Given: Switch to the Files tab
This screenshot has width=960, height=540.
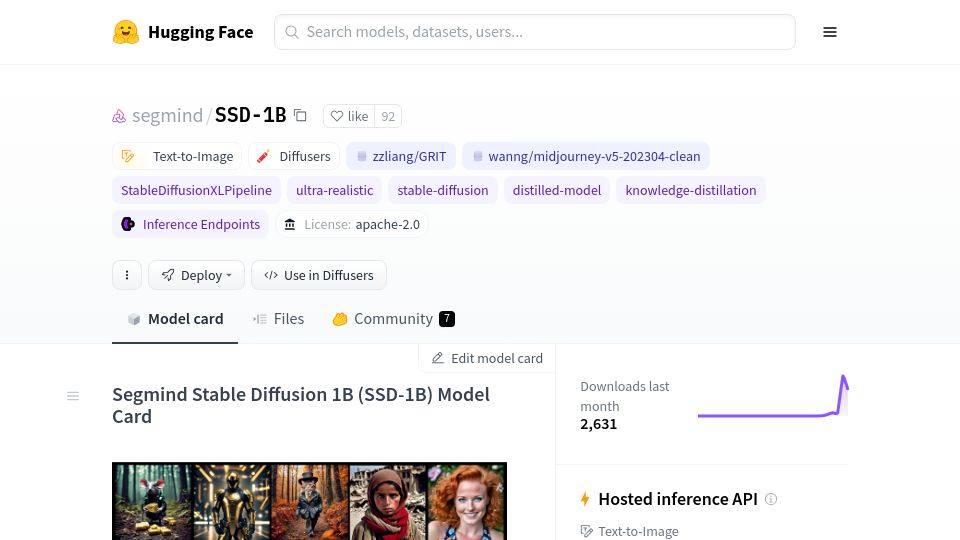Looking at the screenshot, I should (279, 319).
